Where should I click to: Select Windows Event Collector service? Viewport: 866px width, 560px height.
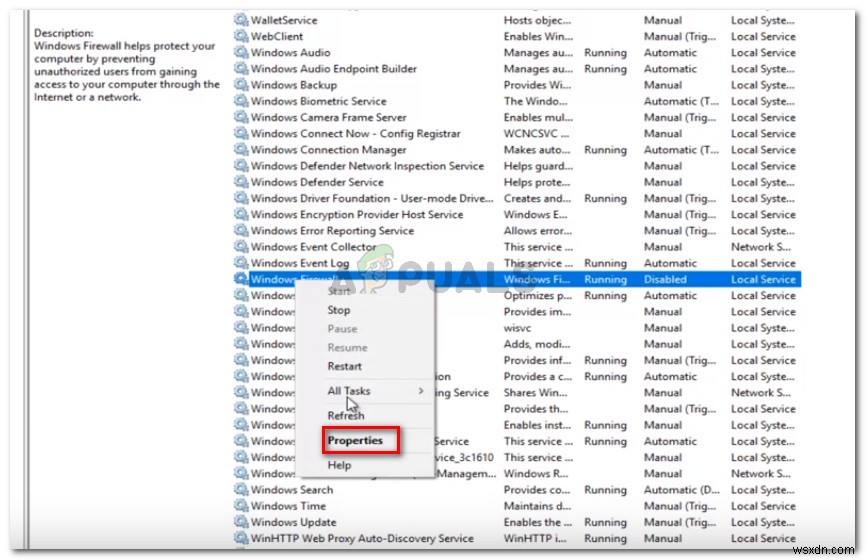pos(313,247)
